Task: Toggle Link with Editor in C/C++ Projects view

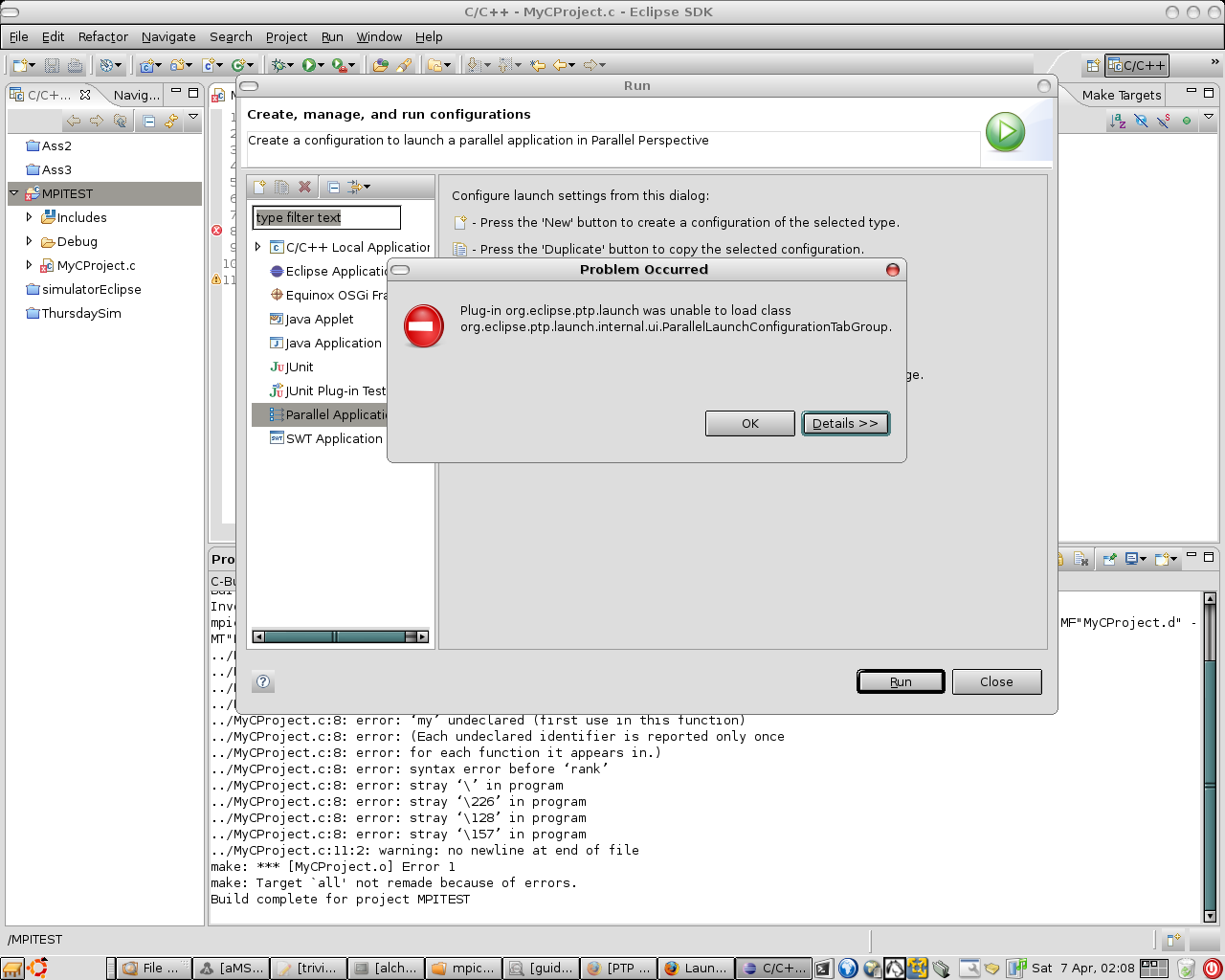Action: tap(171, 121)
